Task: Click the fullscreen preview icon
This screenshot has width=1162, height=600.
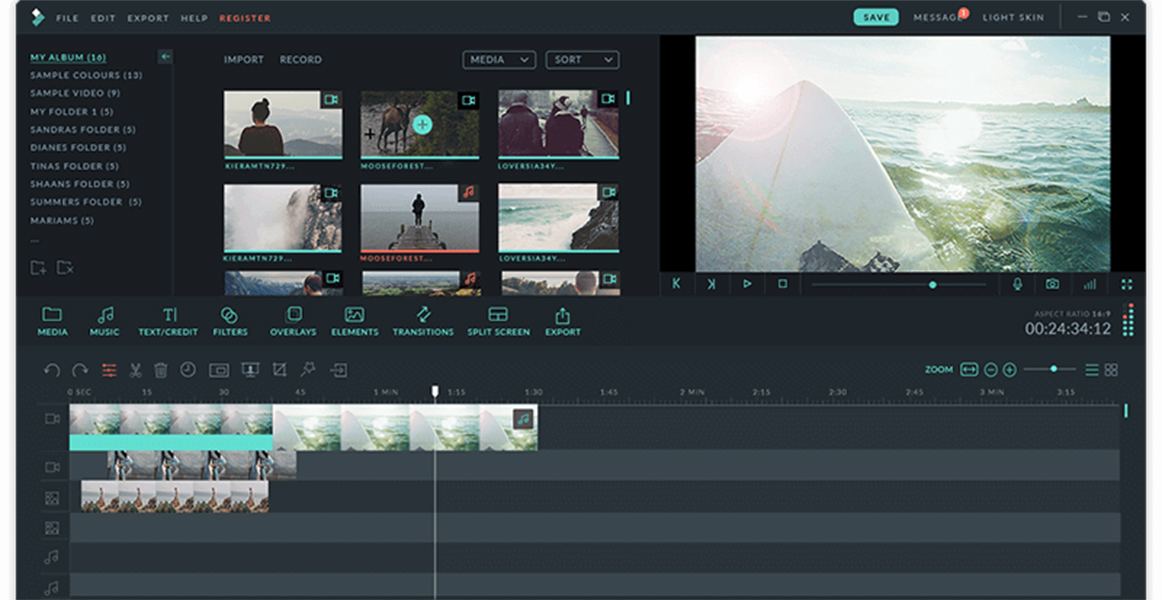Action: tap(1127, 284)
